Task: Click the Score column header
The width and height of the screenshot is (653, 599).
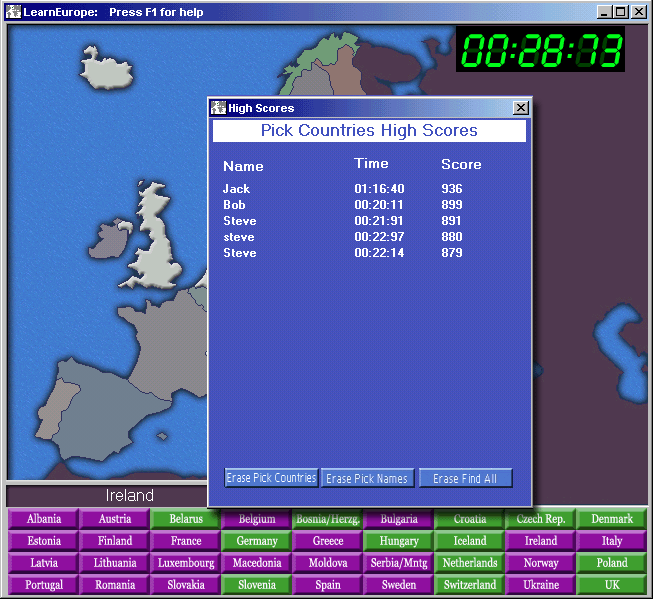Action: [461, 164]
